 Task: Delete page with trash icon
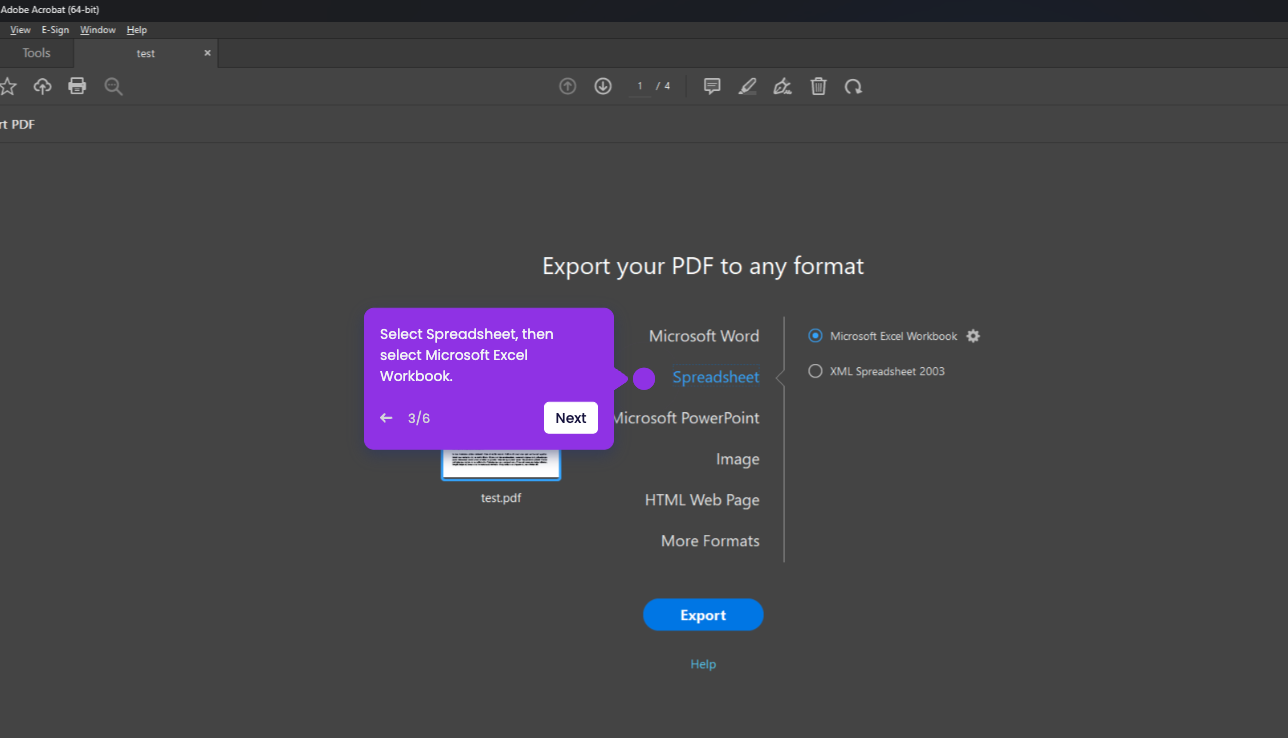click(818, 86)
